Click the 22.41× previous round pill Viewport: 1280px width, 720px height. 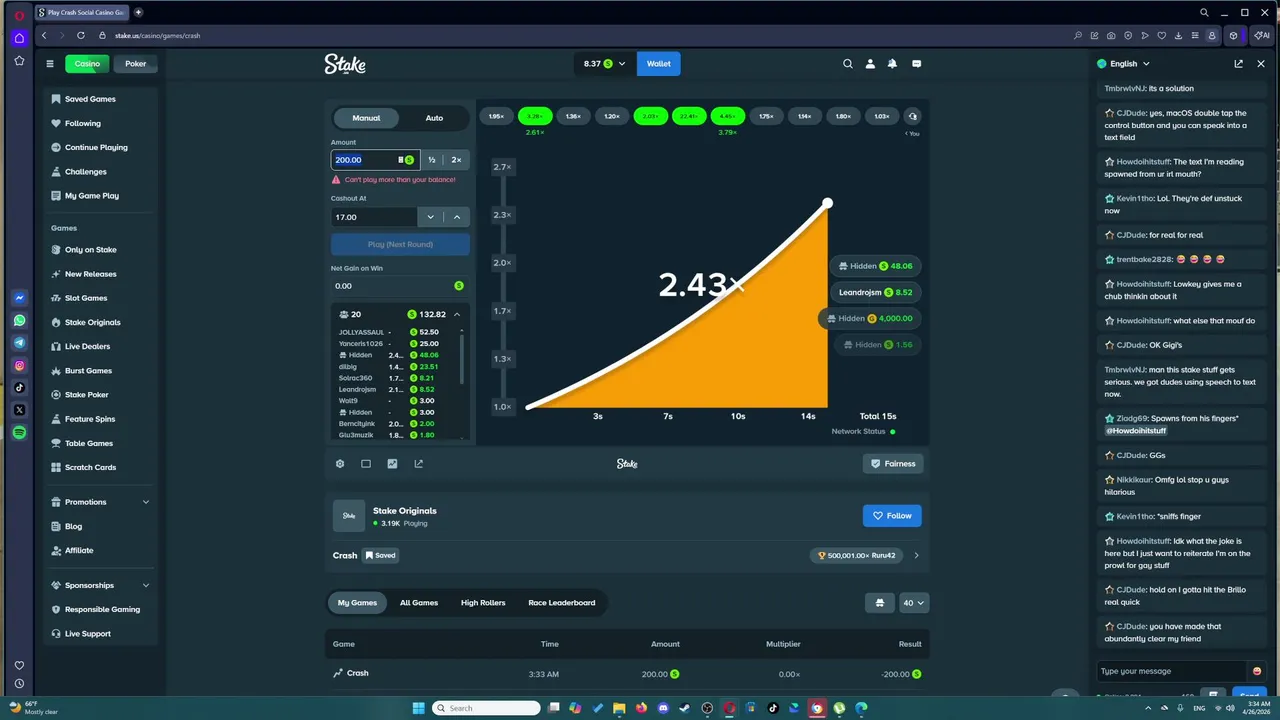689,116
